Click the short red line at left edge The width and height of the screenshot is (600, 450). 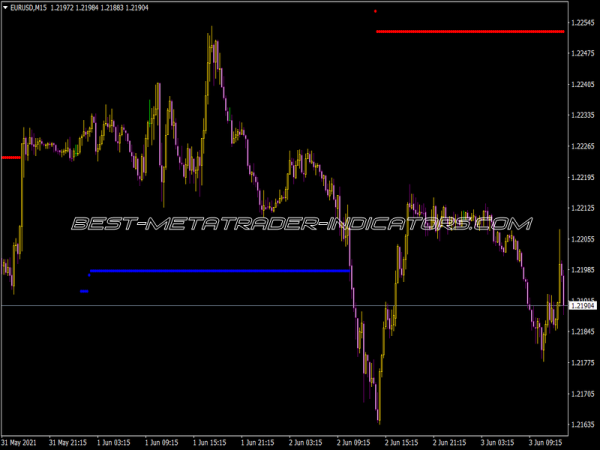(x=10, y=157)
